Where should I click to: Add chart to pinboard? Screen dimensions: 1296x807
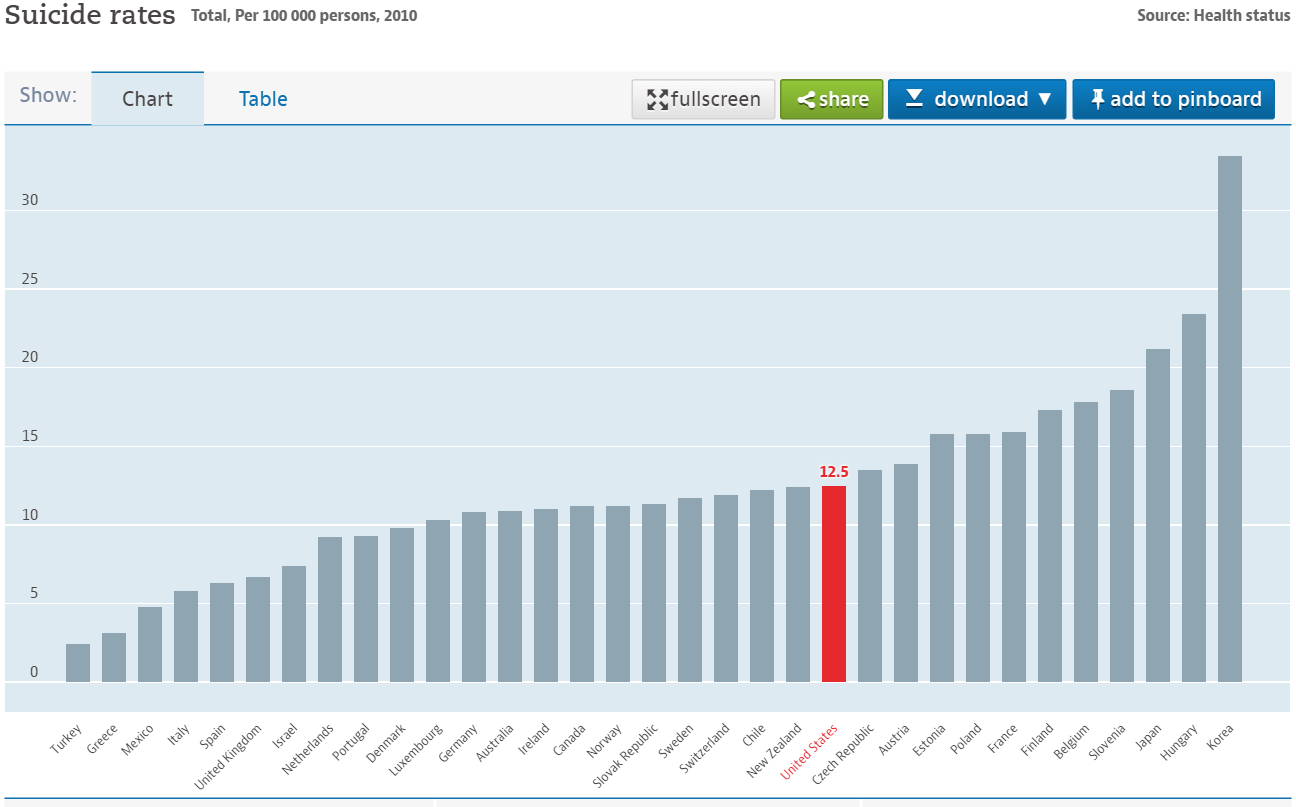(x=1174, y=99)
